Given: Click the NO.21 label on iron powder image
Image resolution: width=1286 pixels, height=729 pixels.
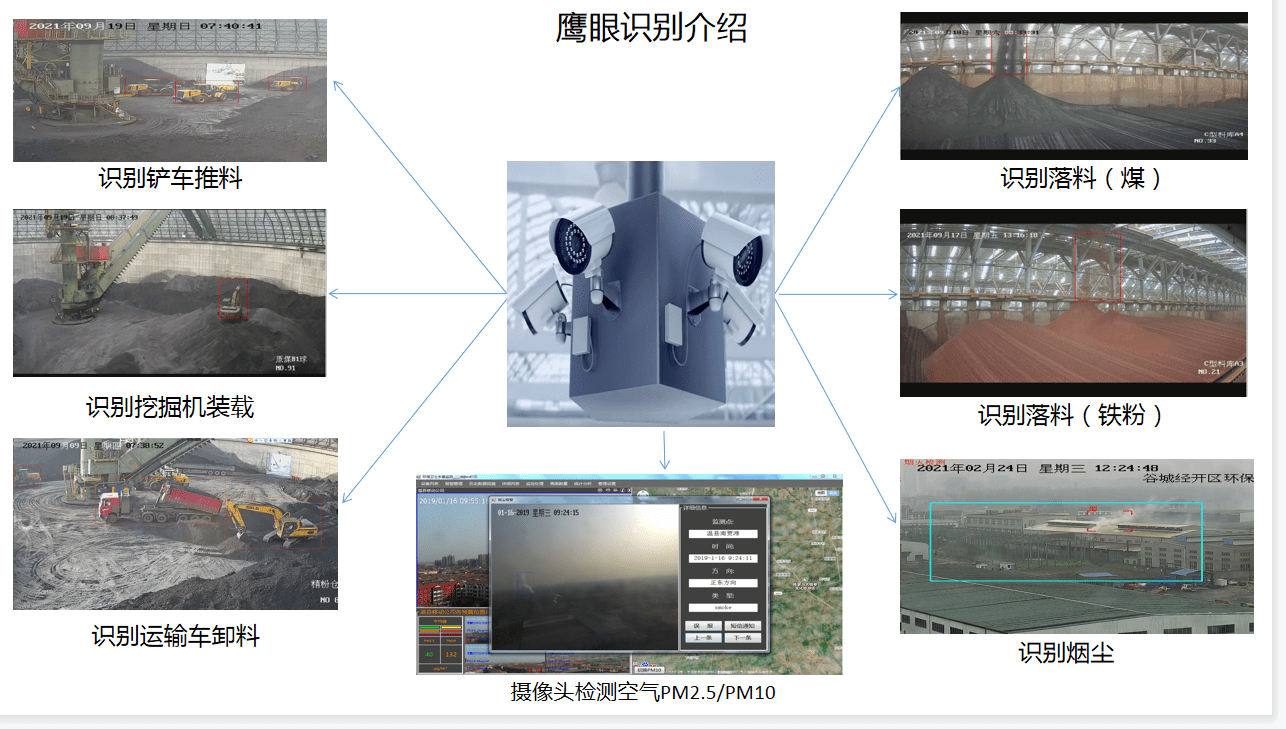Looking at the screenshot, I should 1208,372.
